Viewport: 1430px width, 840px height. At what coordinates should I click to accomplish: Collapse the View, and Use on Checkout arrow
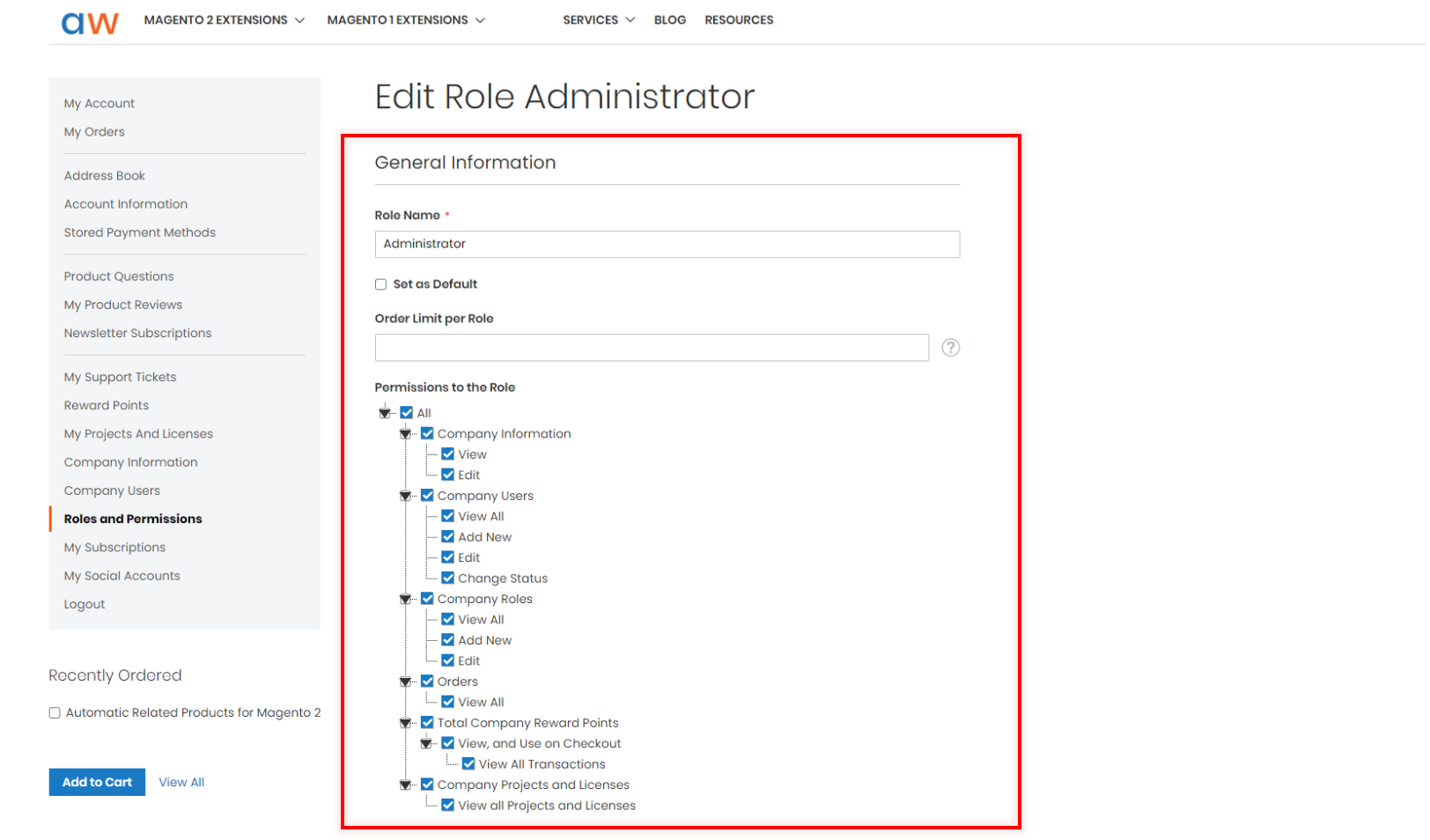426,743
